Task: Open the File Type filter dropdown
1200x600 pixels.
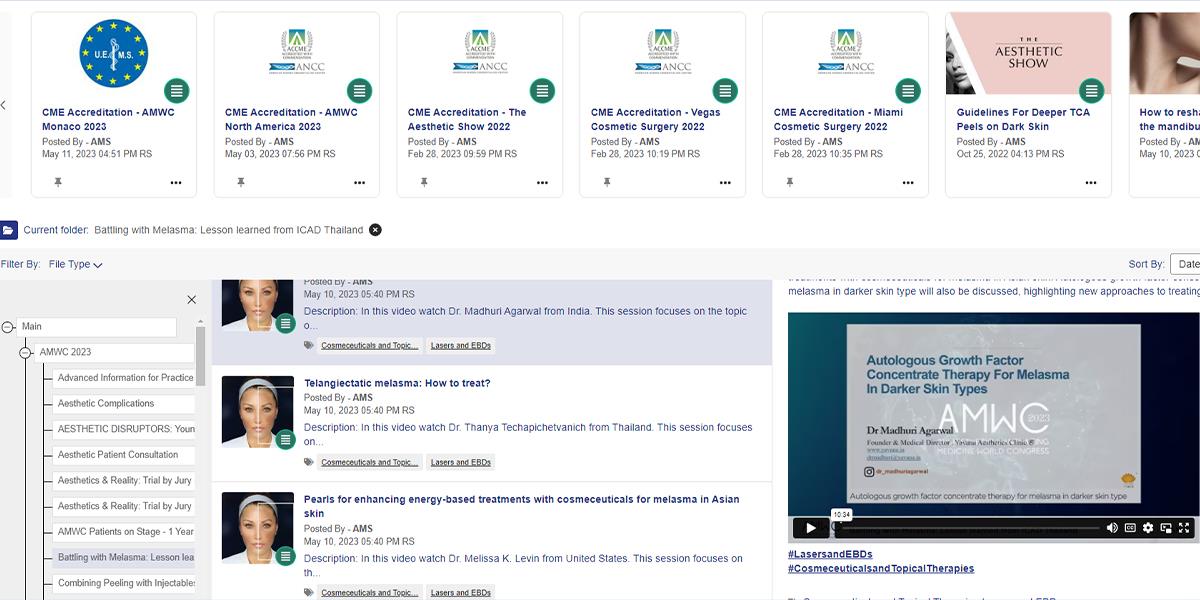Action: (76, 264)
